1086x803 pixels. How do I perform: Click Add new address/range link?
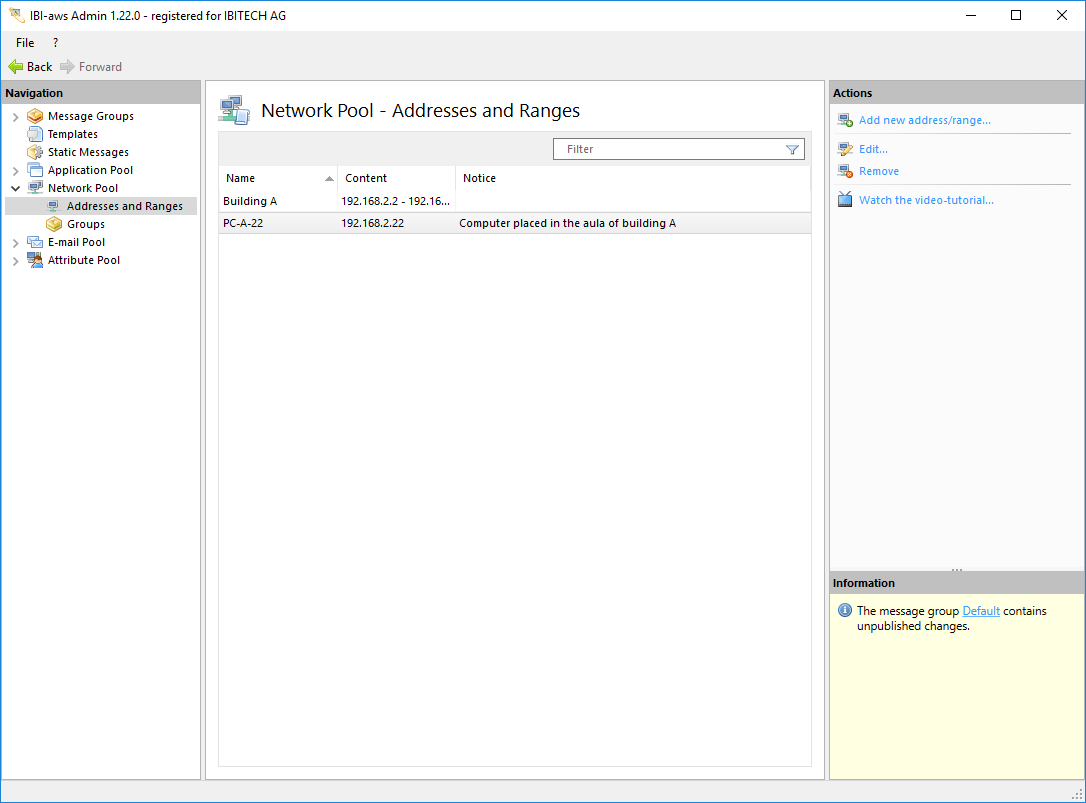pyautogui.click(x=924, y=120)
